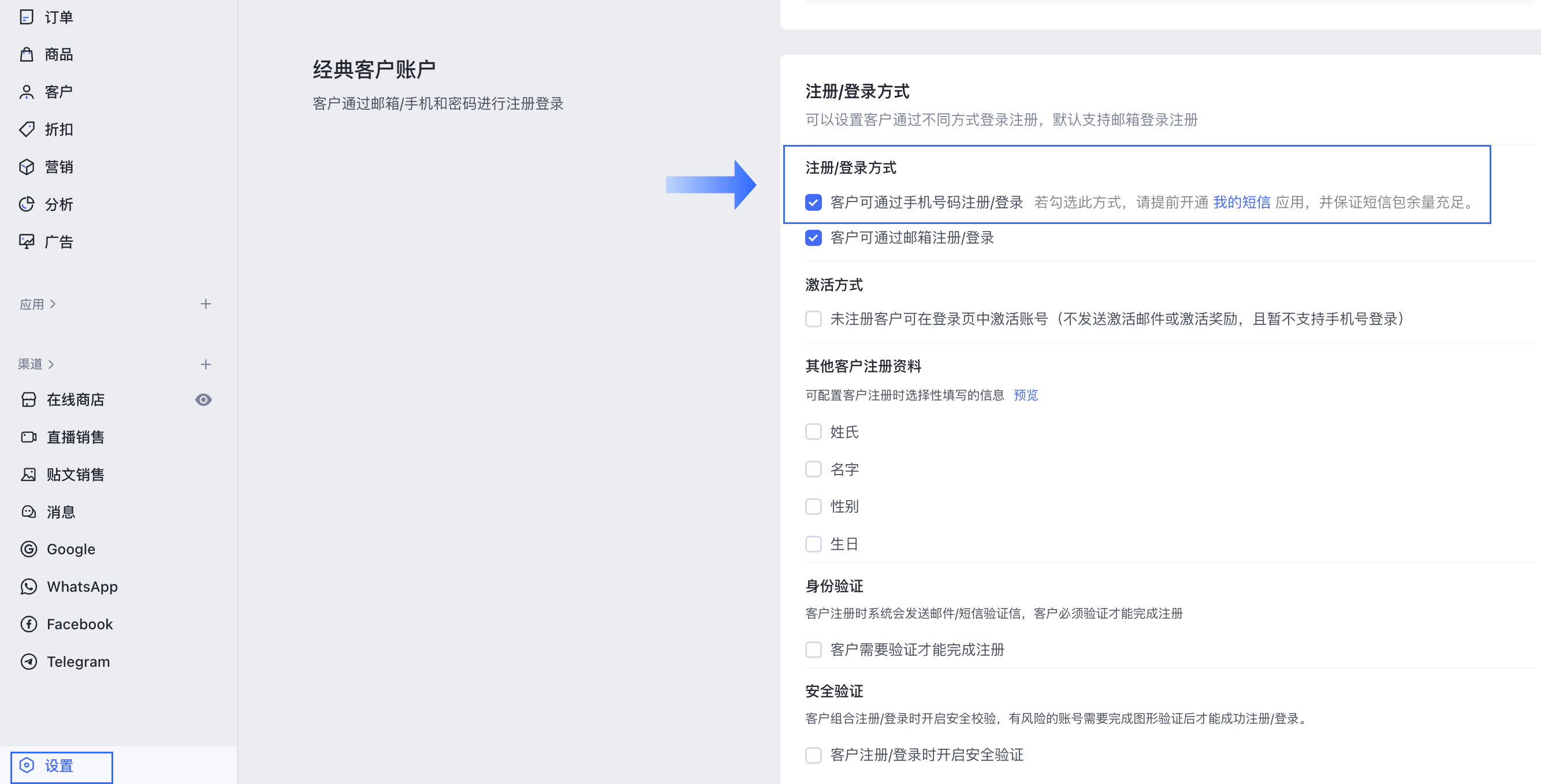
Task: Click the WhatsApp channel icon
Action: 29,586
